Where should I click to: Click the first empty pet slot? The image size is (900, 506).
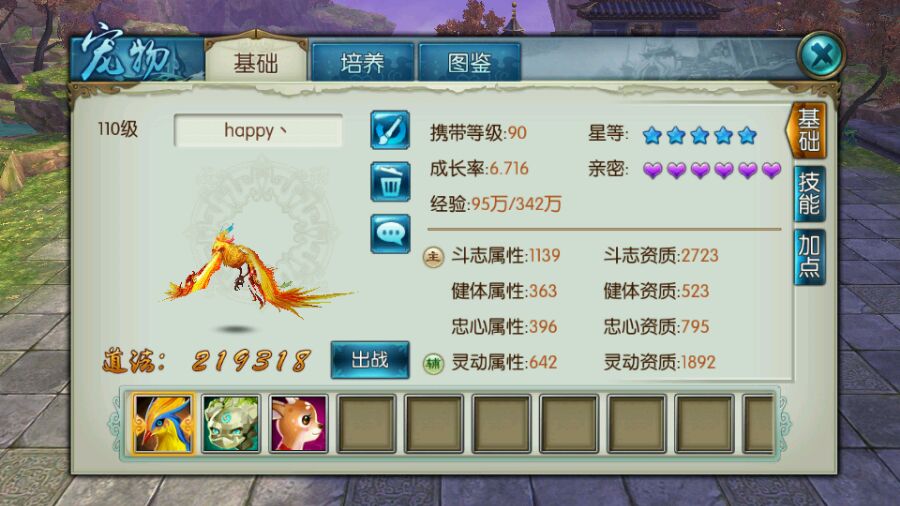pos(366,423)
